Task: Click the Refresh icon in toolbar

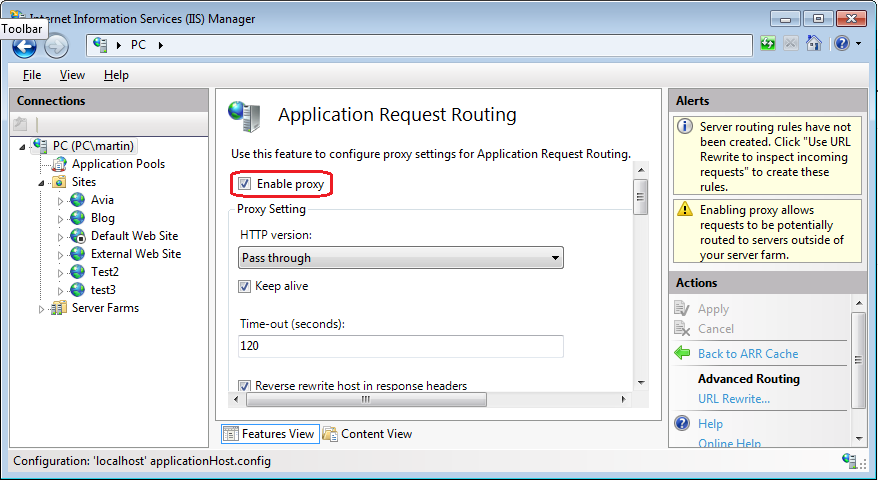Action: 768,44
